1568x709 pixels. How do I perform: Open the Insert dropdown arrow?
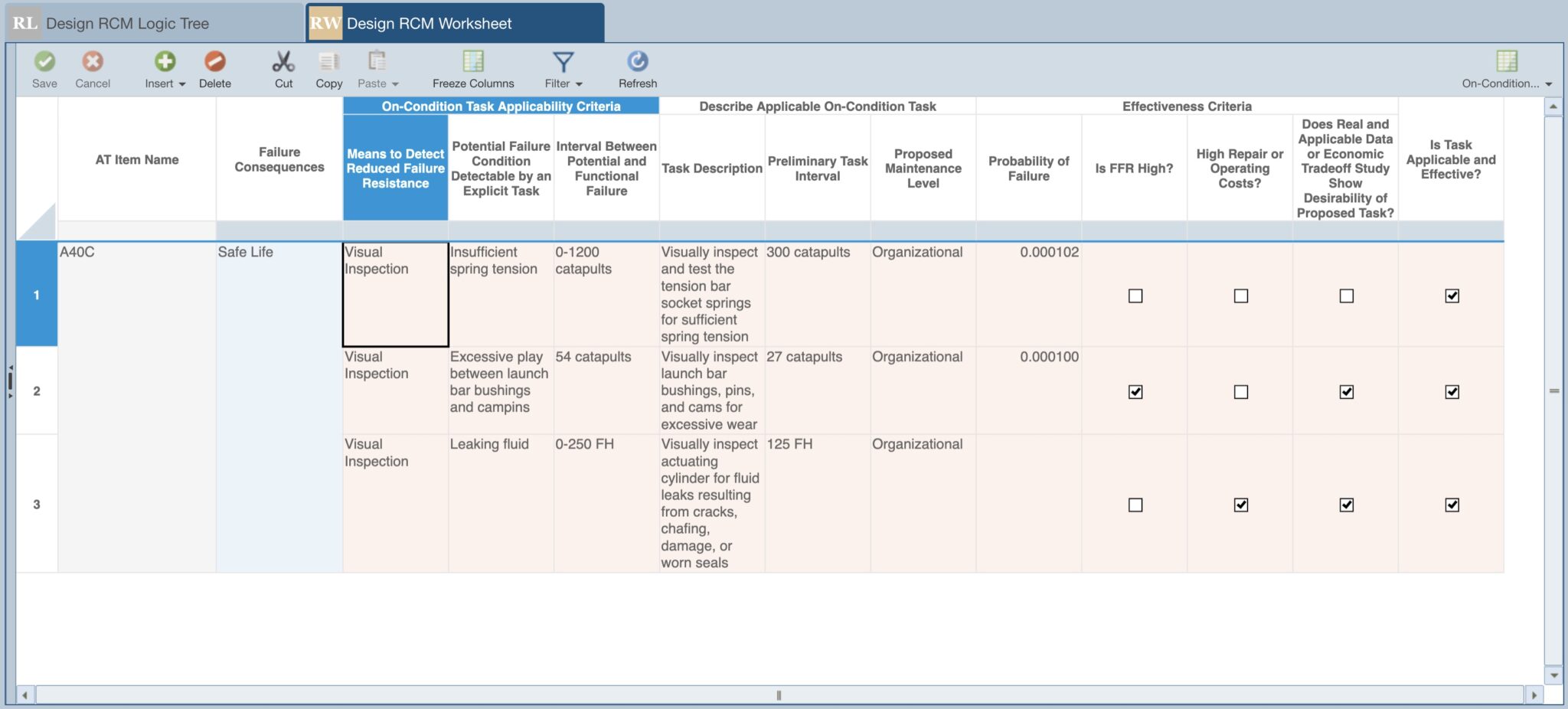(181, 84)
